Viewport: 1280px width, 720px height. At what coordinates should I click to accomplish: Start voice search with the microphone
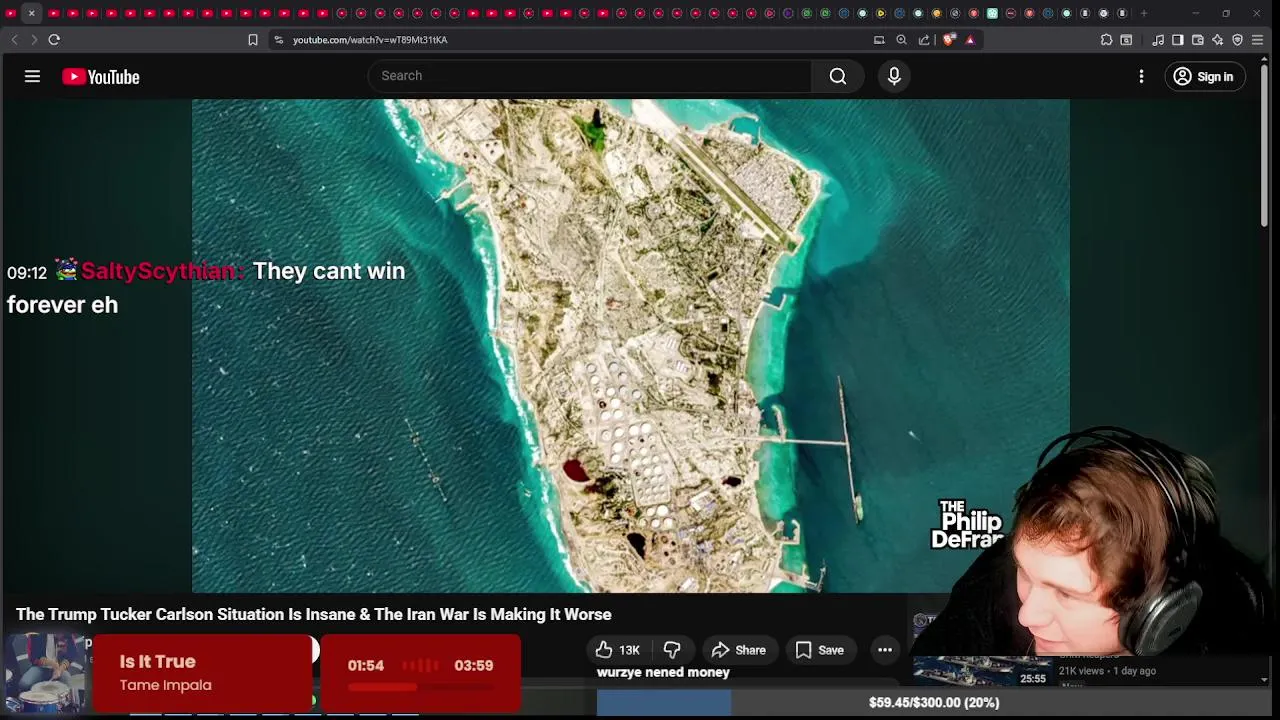point(894,76)
